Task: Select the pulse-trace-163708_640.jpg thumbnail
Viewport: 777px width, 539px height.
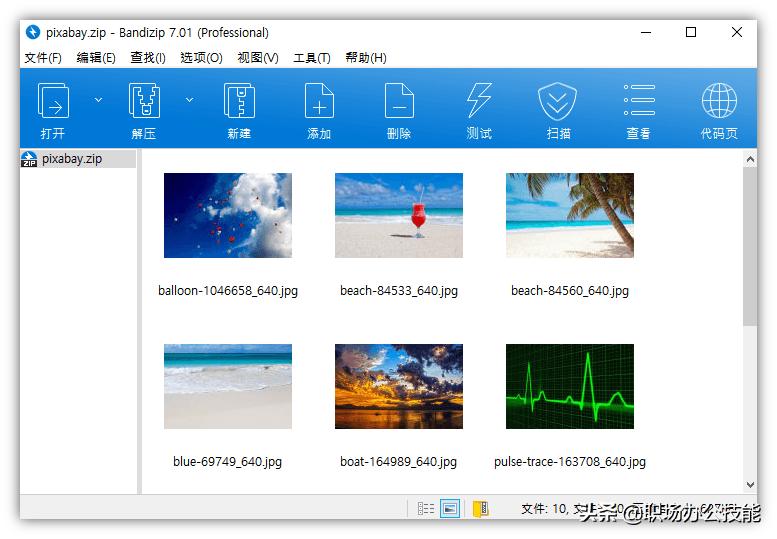Action: pyautogui.click(x=569, y=387)
